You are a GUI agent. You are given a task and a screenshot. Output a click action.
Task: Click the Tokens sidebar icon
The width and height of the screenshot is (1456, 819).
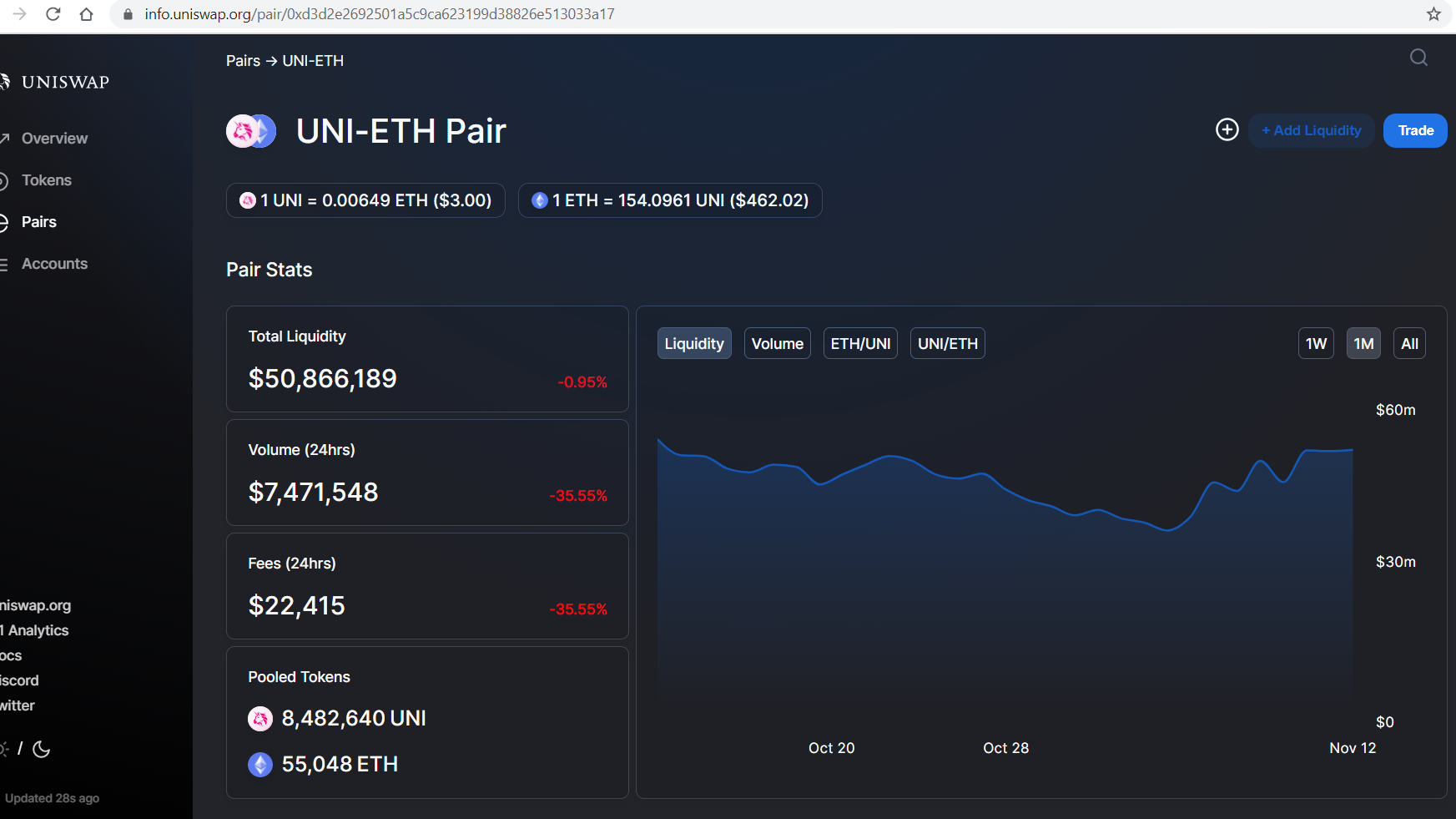coord(4,180)
